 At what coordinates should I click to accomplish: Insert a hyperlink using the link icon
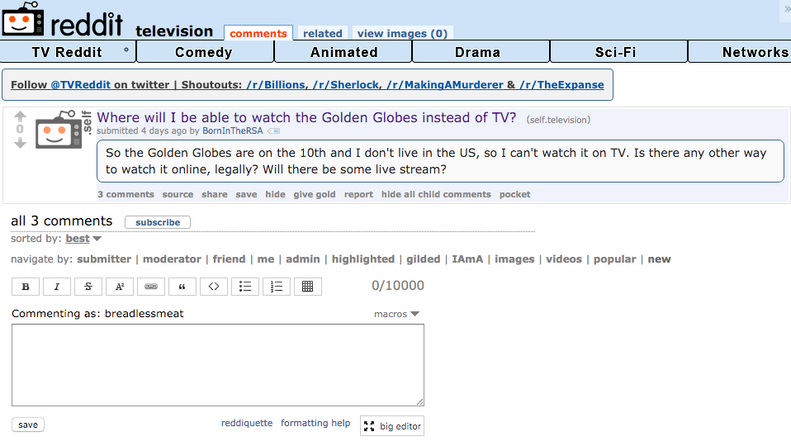(151, 287)
